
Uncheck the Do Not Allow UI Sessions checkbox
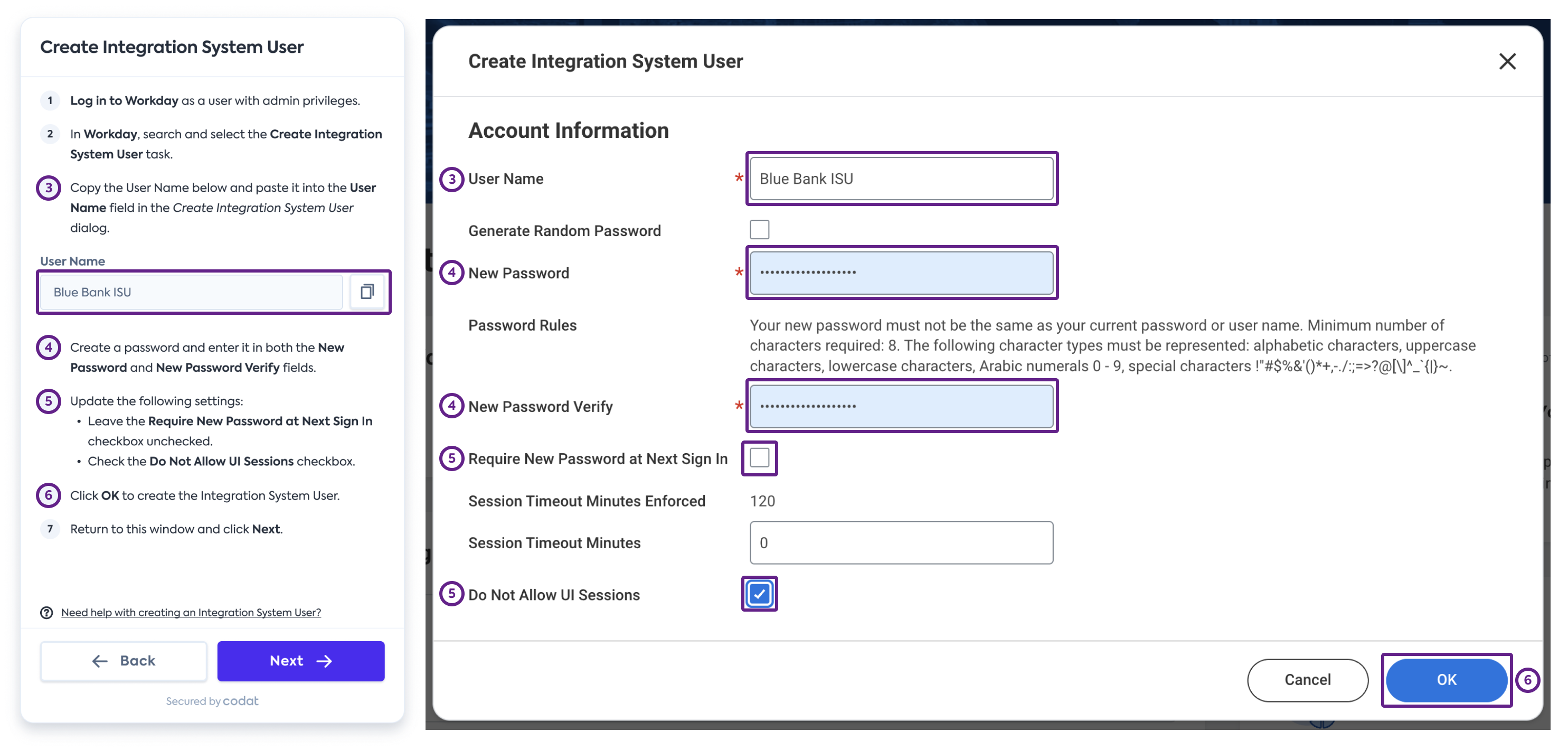[x=759, y=594]
